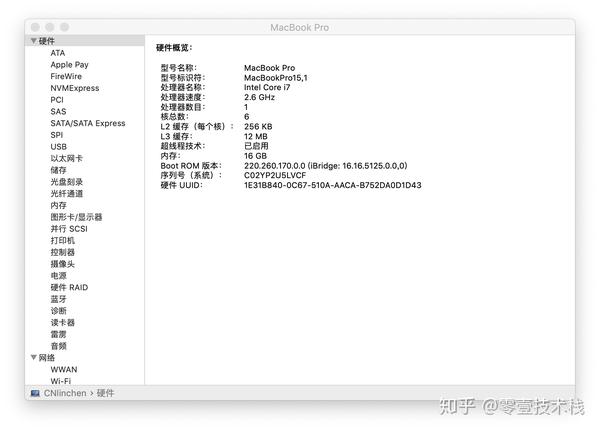Image resolution: width=600 pixels, height=431 pixels.
Task: Click the Intel Core i7 value
Action: point(267,87)
